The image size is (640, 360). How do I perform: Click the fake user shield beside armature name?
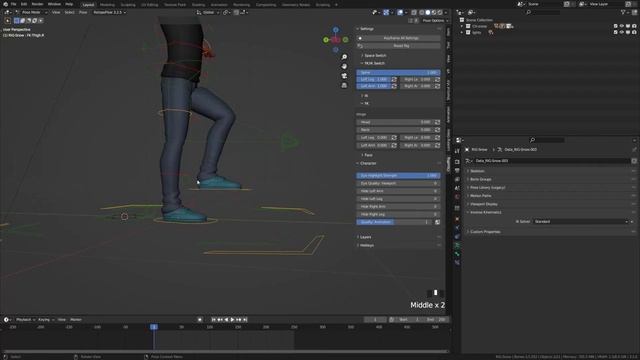[634, 161]
